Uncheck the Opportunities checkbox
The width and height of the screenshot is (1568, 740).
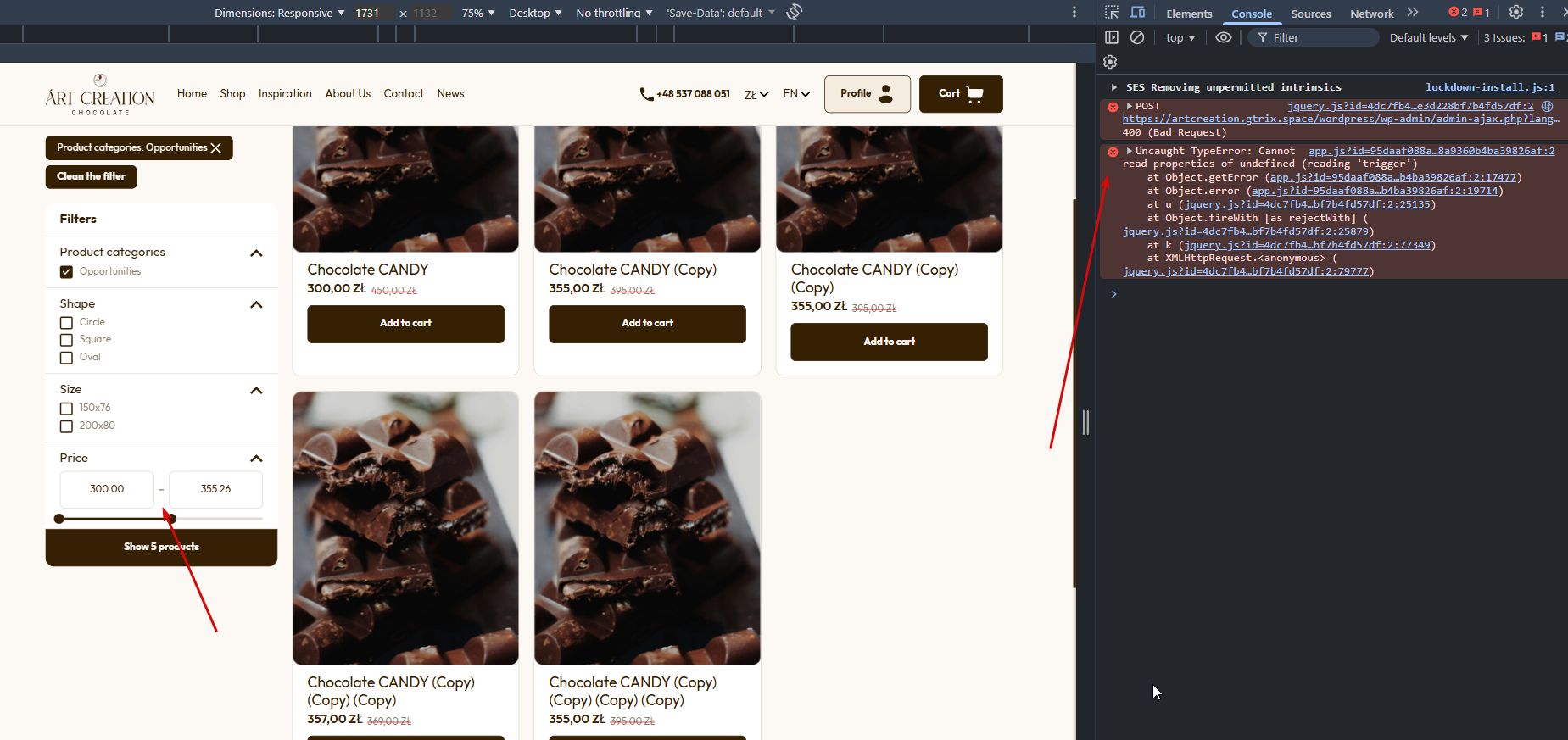click(66, 272)
